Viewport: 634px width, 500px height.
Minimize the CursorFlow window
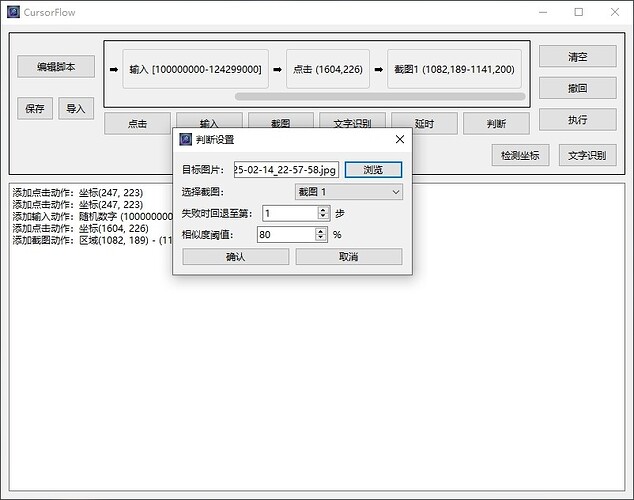coord(543,12)
